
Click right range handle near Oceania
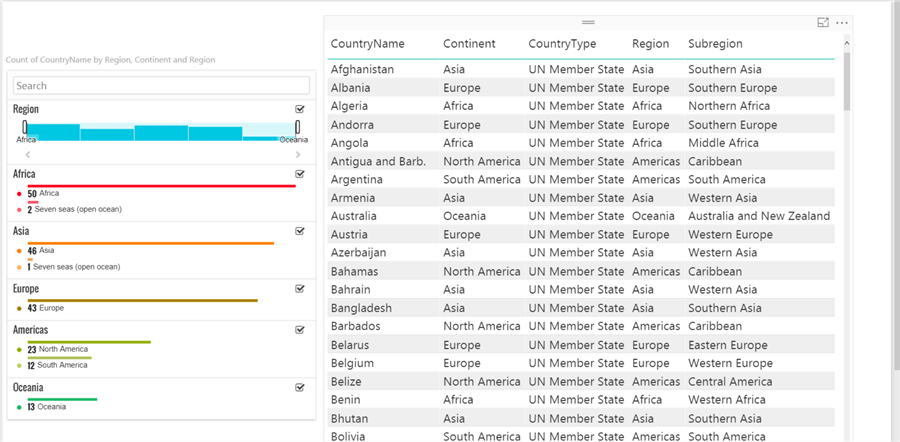[x=298, y=127]
